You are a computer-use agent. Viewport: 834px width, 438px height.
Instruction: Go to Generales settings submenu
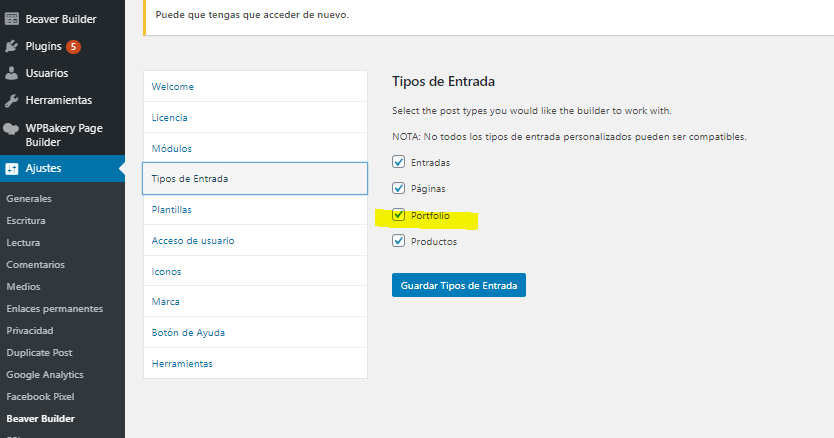[x=29, y=199]
